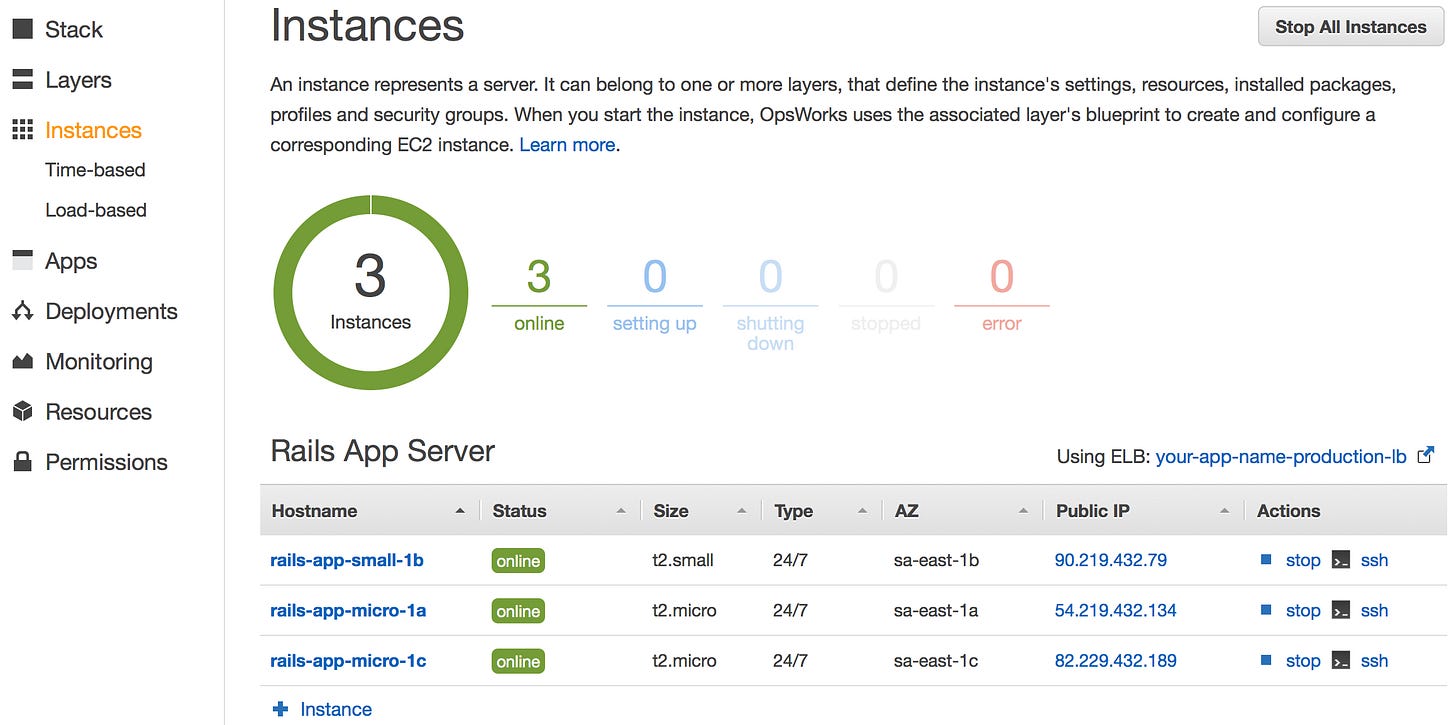Follow the Learn more link
Image resolution: width=1456 pixels, height=725 pixels.
point(567,145)
